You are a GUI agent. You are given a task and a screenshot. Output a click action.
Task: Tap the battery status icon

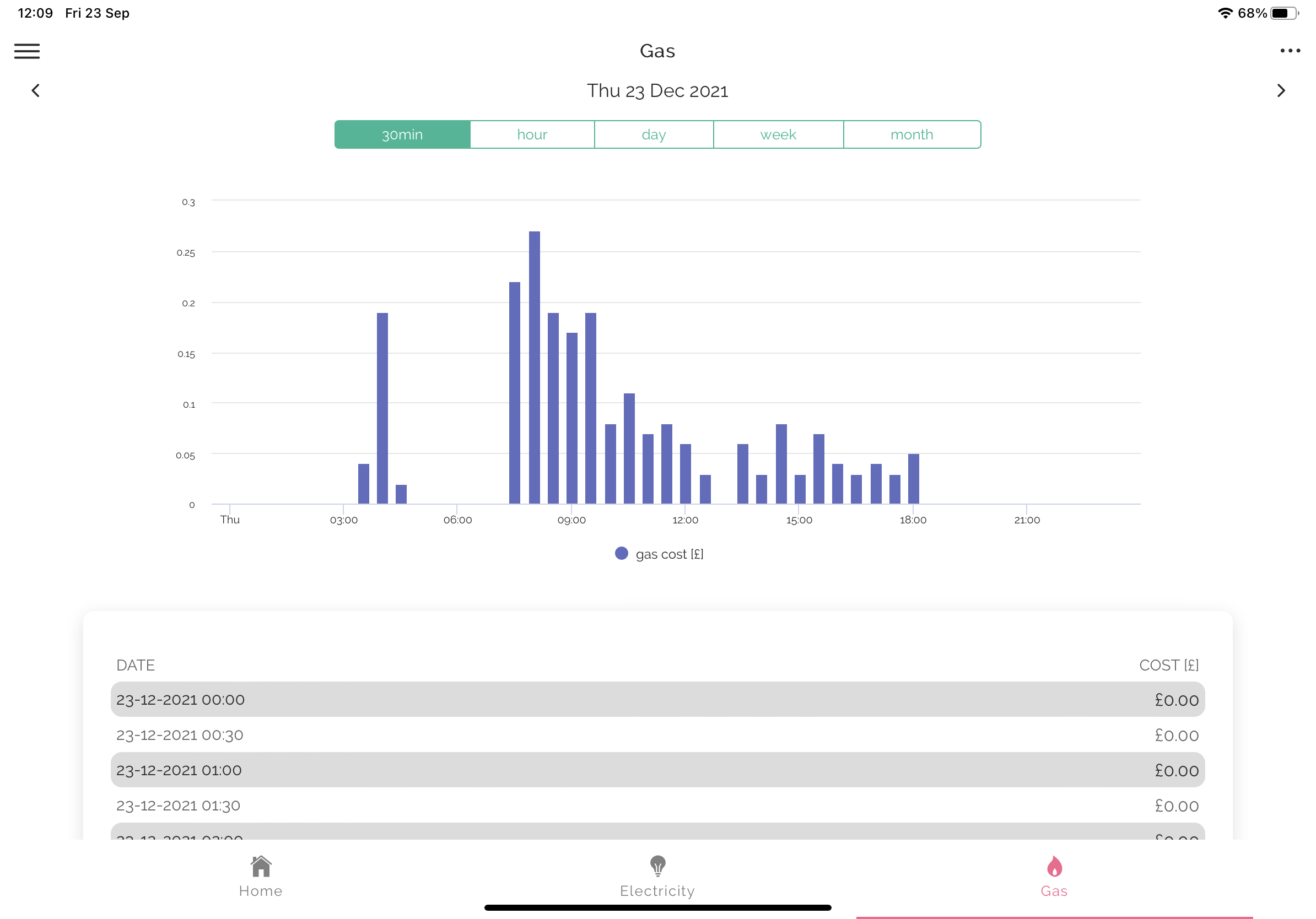pyautogui.click(x=1284, y=13)
